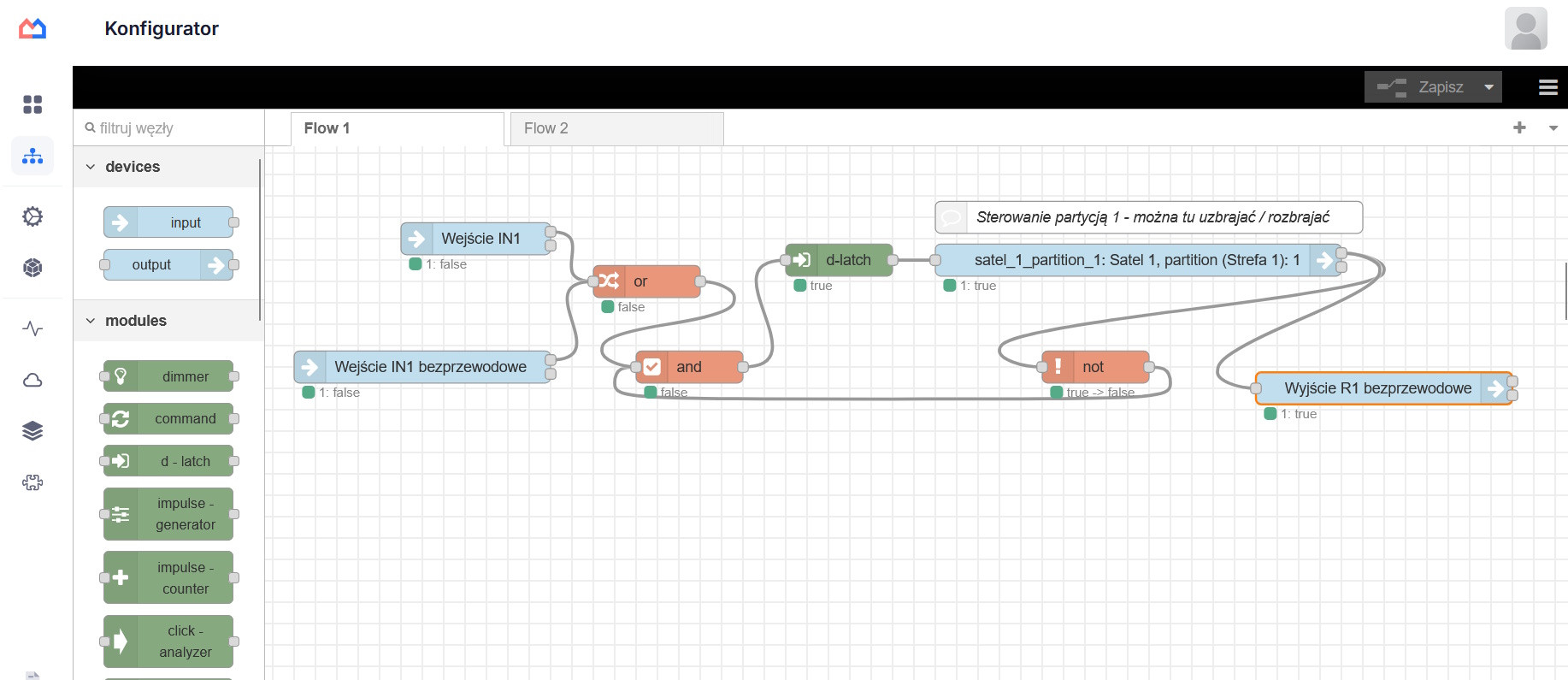Click the speech bubble icon on comment node

pyautogui.click(x=951, y=217)
